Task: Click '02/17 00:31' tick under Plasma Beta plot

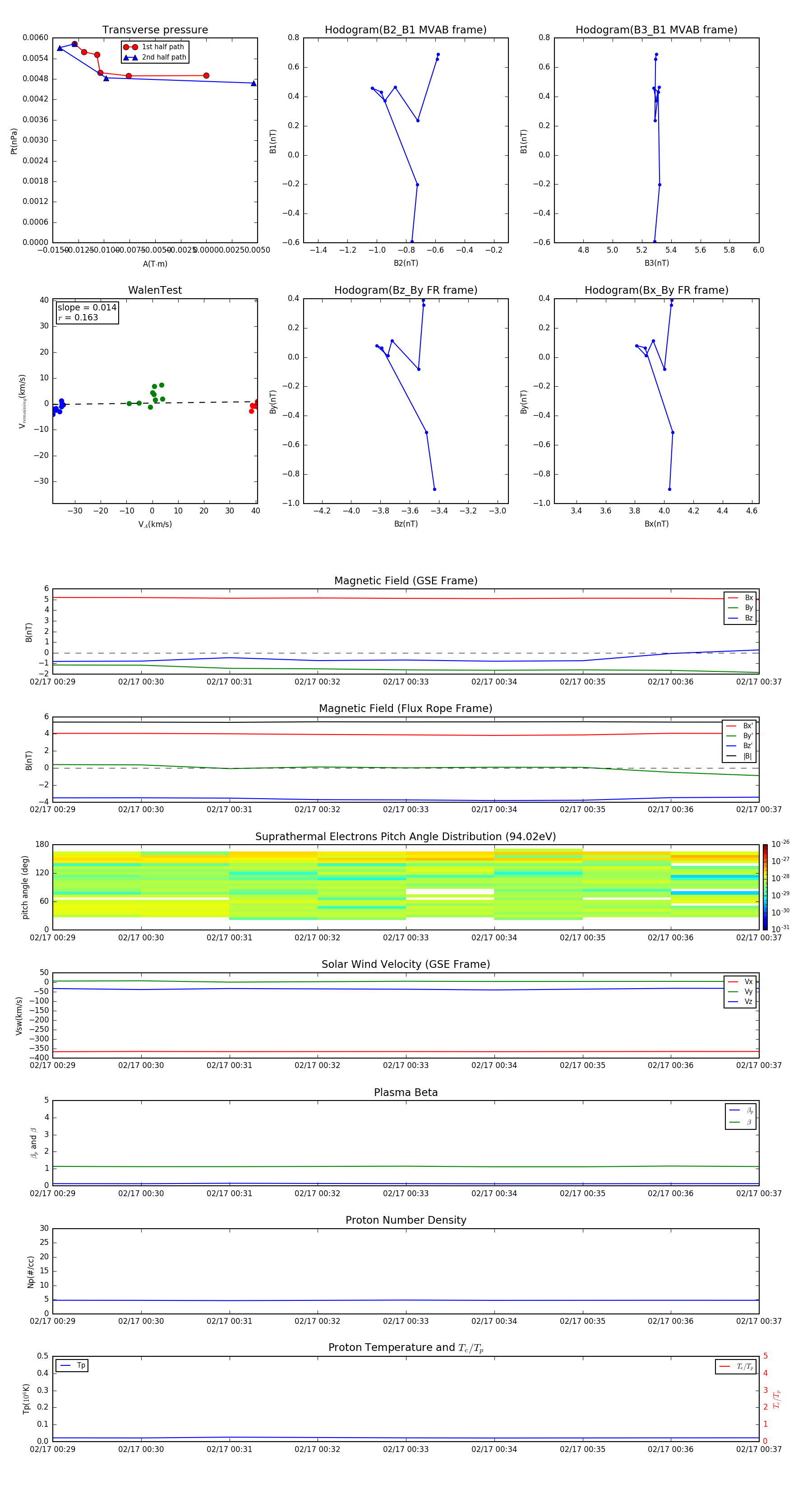Action: coord(230,1194)
